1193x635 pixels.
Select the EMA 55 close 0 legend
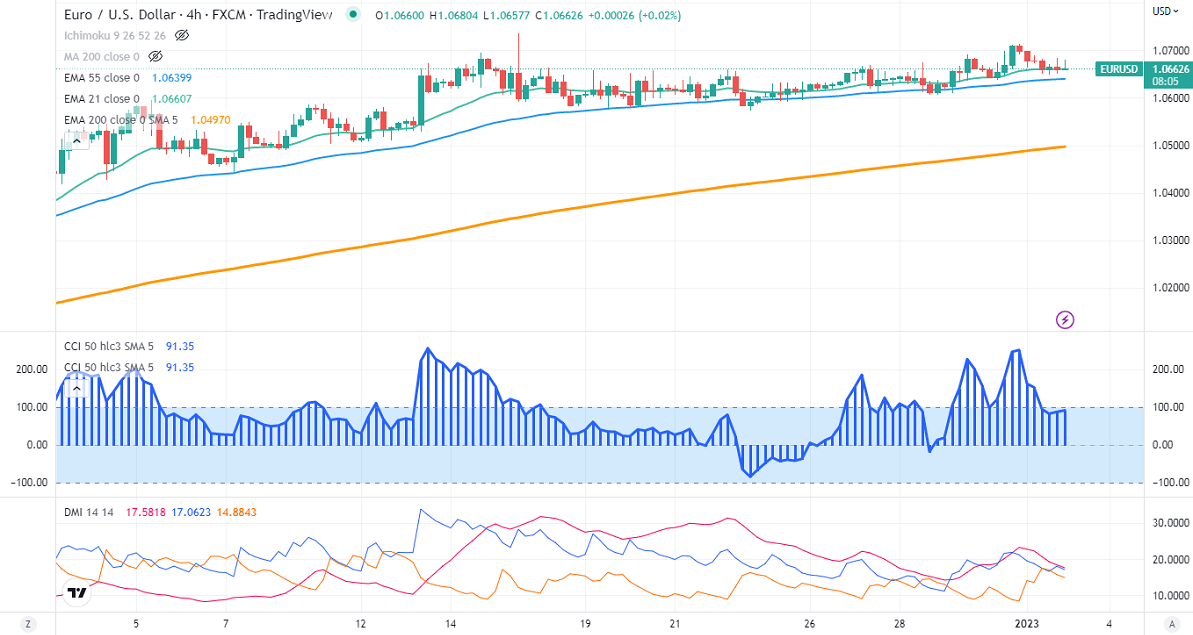[x=102, y=78]
